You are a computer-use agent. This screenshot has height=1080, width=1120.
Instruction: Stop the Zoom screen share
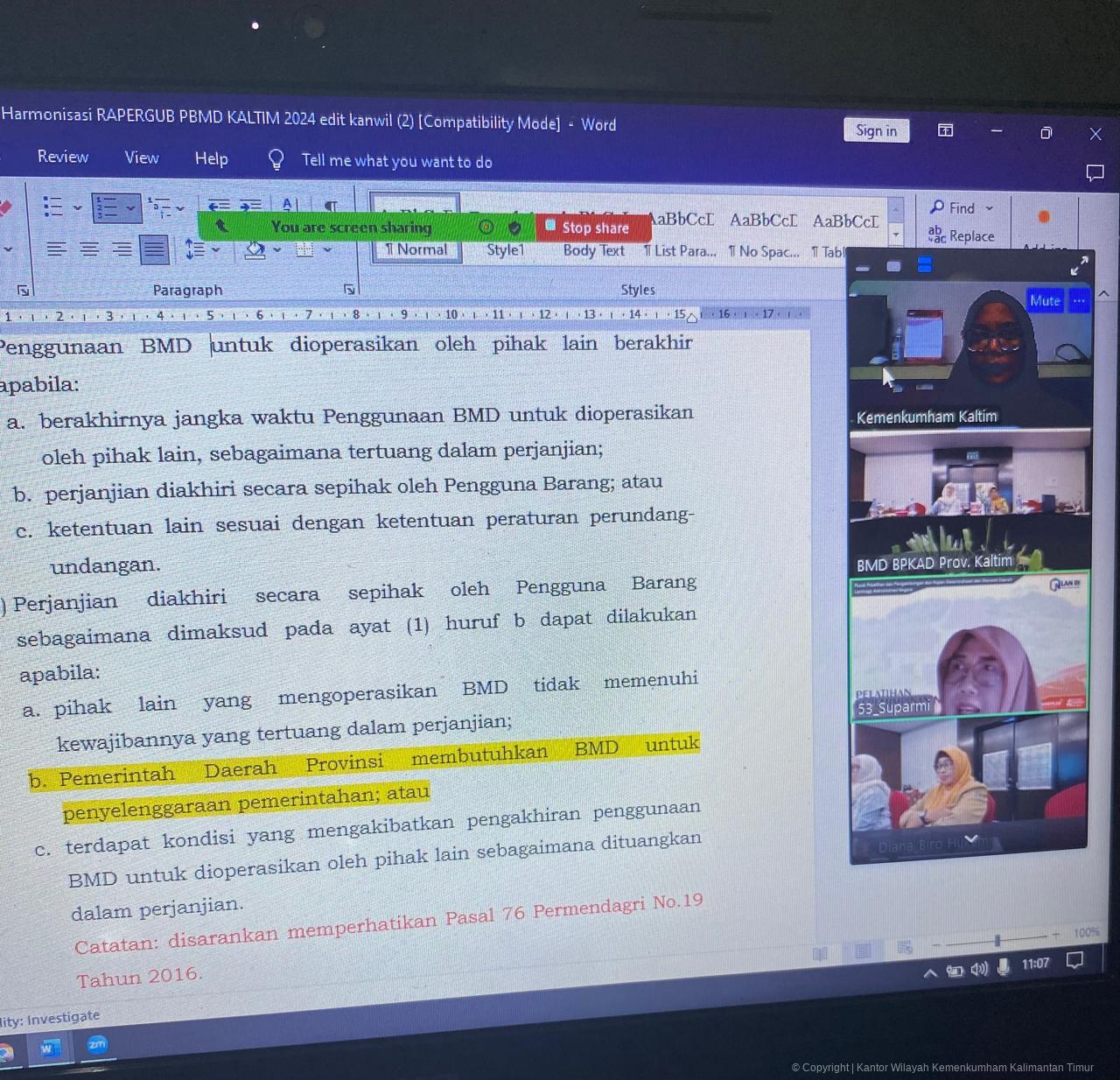[x=593, y=228]
